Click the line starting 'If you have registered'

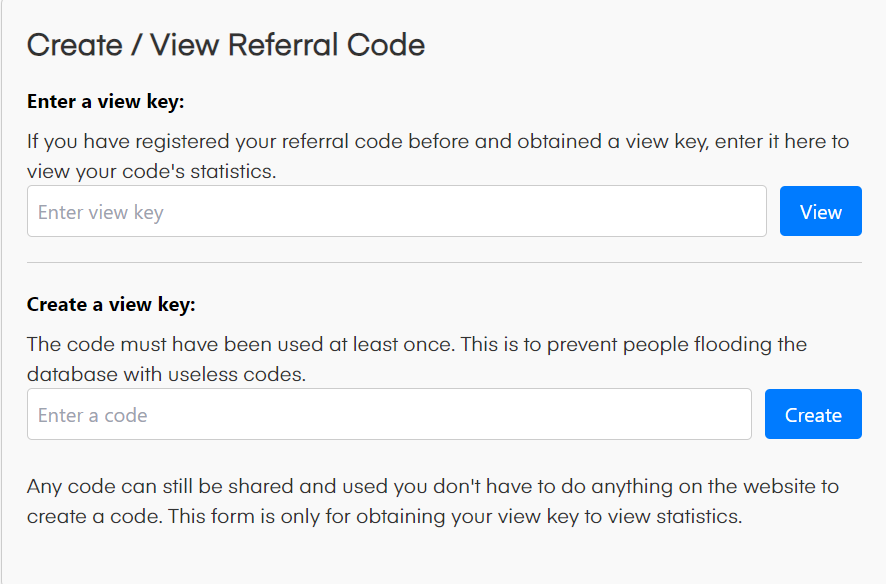[438, 141]
